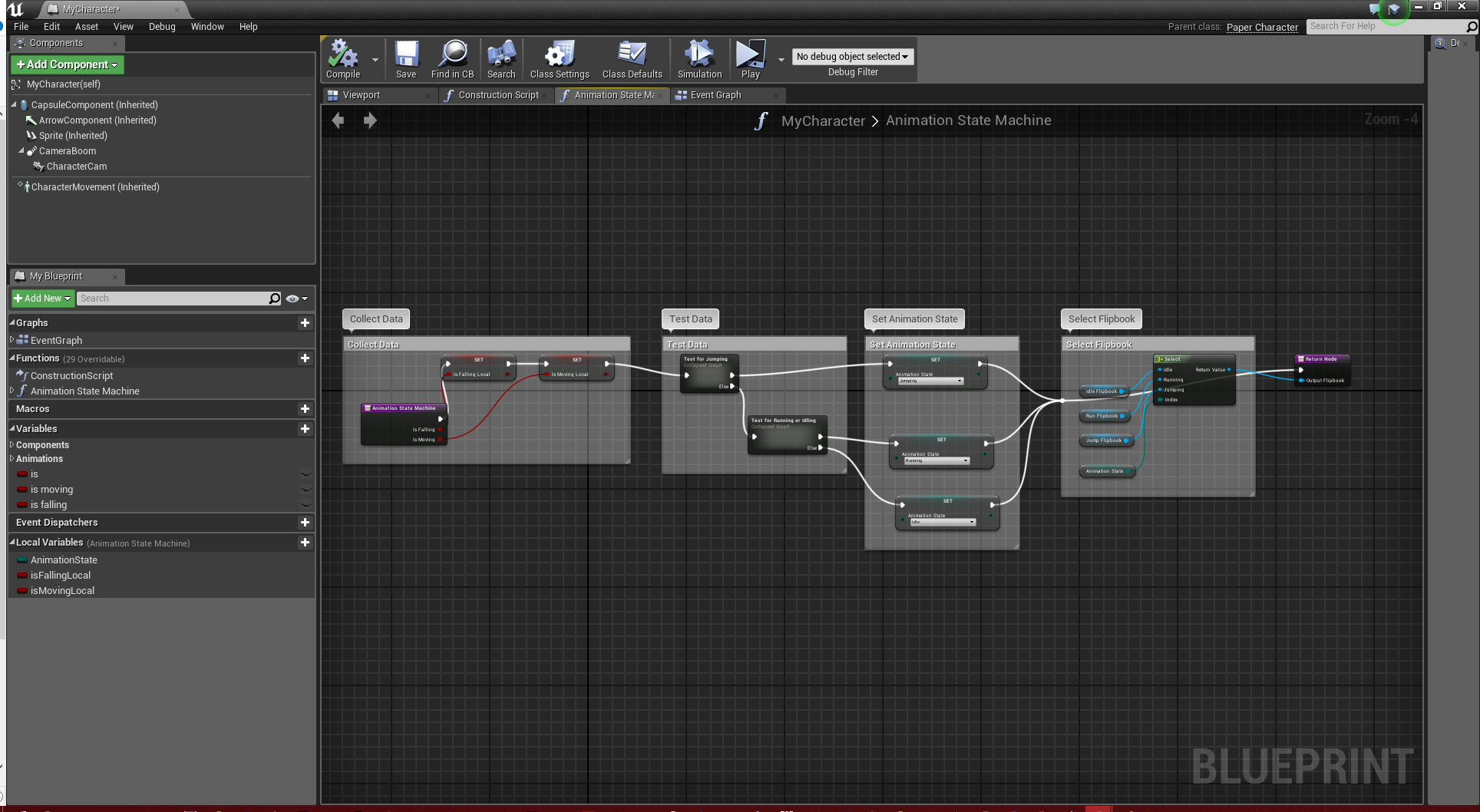Open the Window menu
This screenshot has width=1480, height=812.
pyautogui.click(x=207, y=26)
